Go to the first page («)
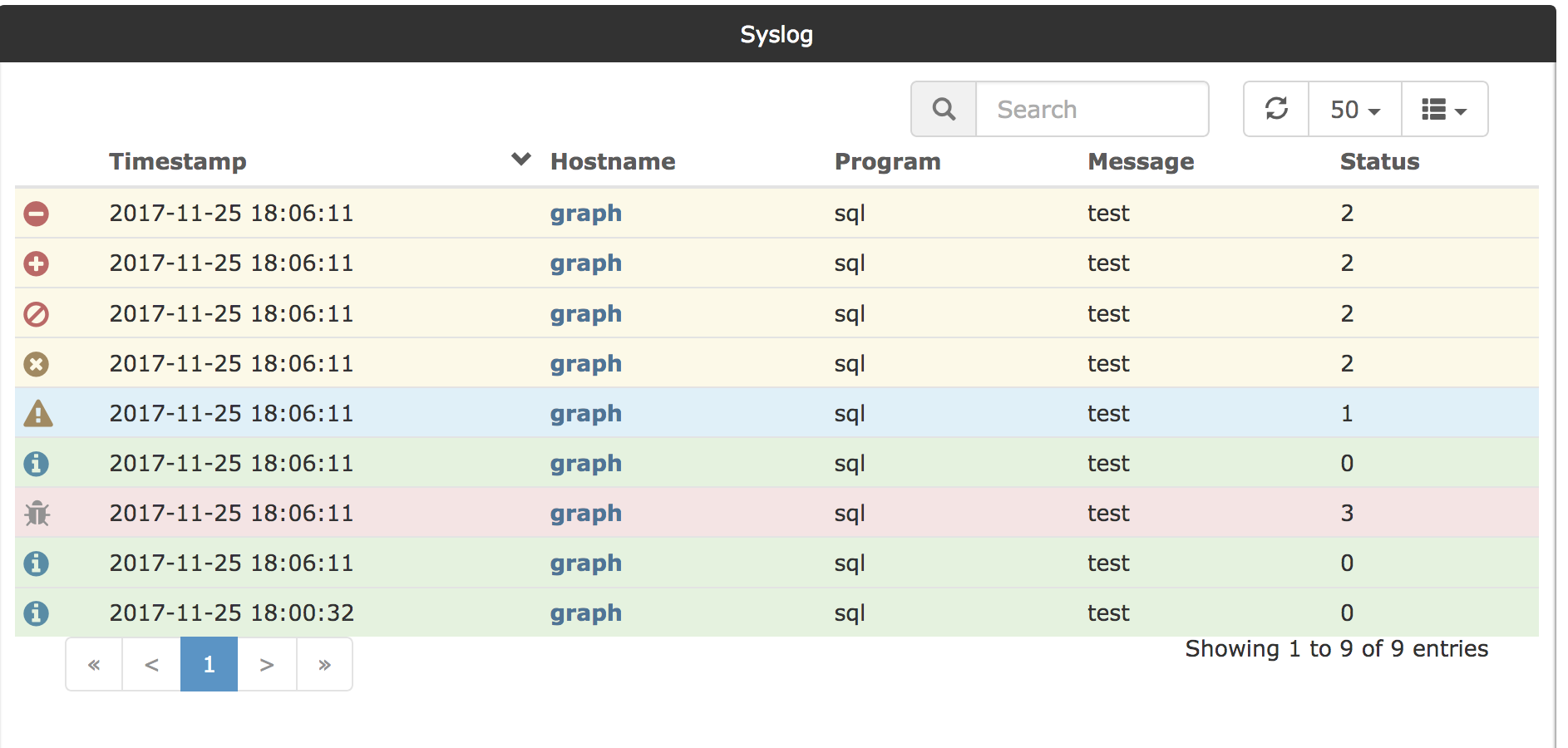 94,664
